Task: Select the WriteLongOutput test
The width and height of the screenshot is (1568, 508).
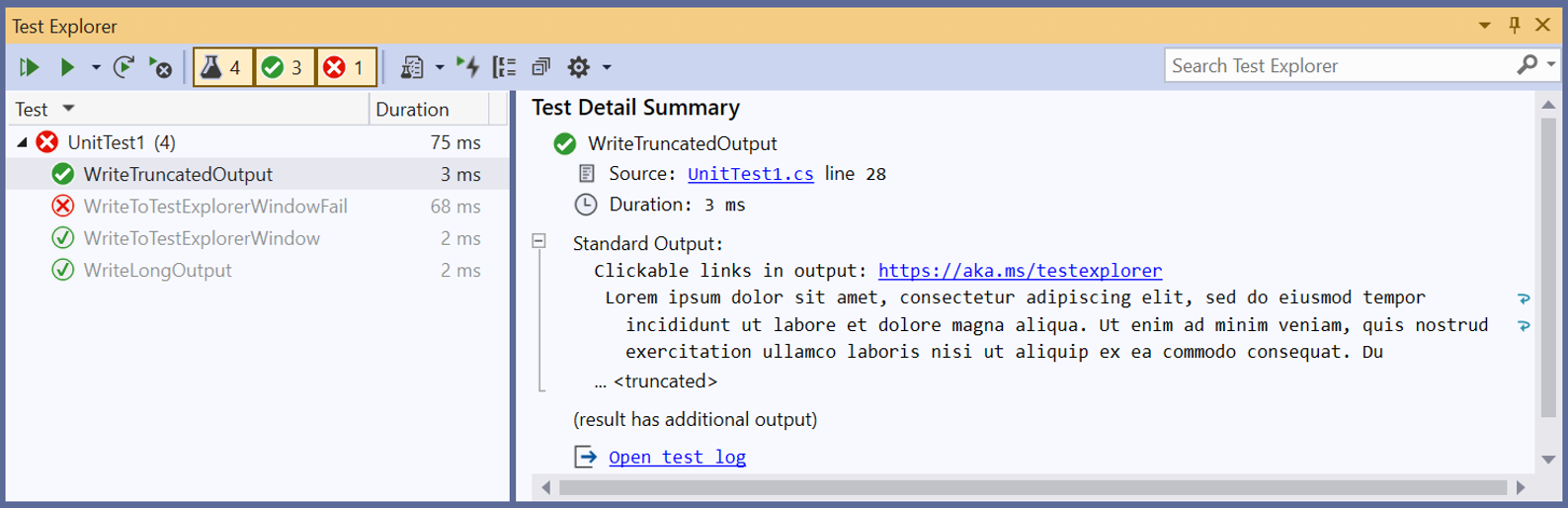Action: (259, 270)
